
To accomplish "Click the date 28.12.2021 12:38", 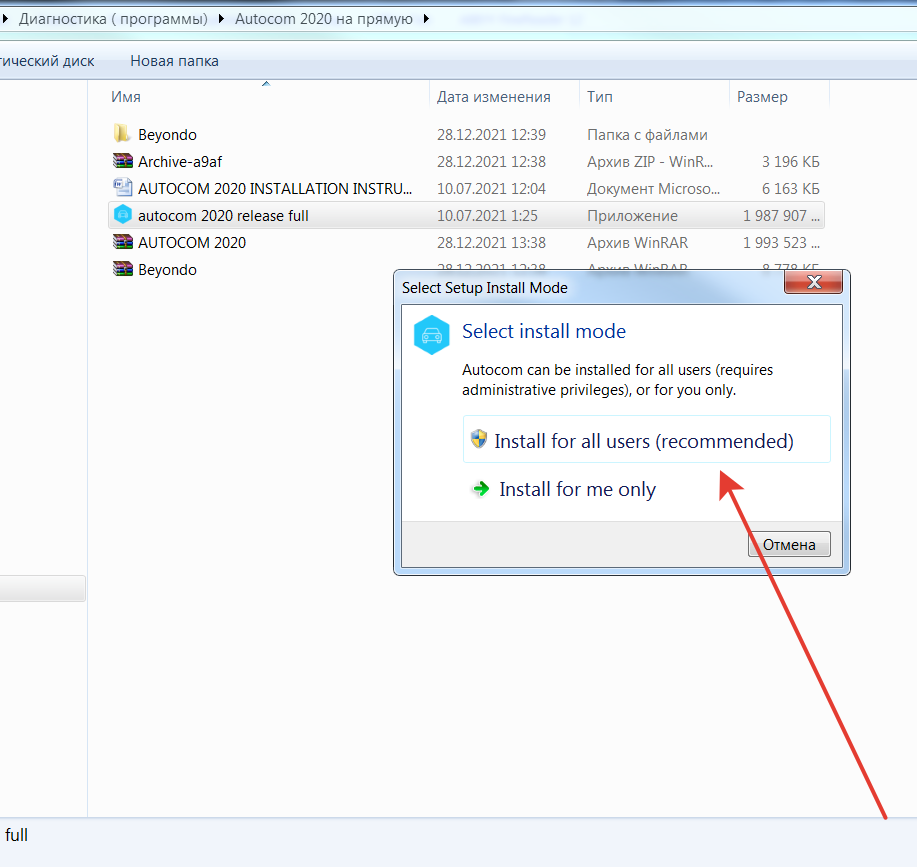I will [x=491, y=161].
